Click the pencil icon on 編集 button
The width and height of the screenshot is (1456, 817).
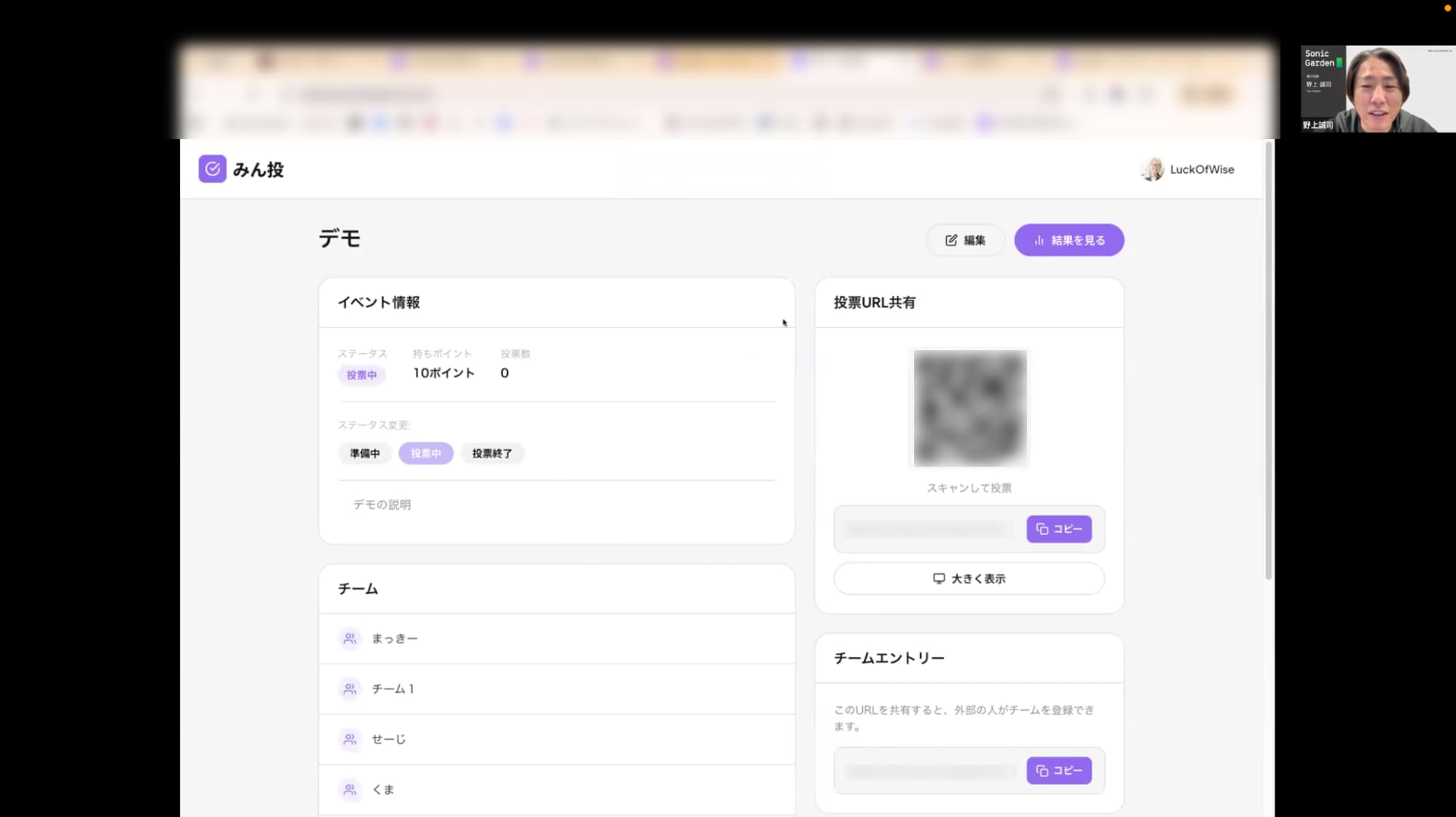(951, 240)
